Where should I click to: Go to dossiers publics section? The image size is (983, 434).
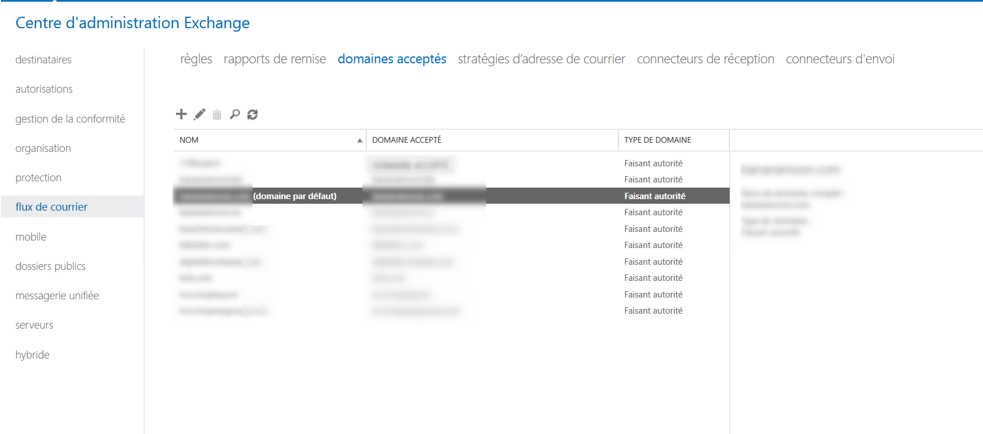50,266
